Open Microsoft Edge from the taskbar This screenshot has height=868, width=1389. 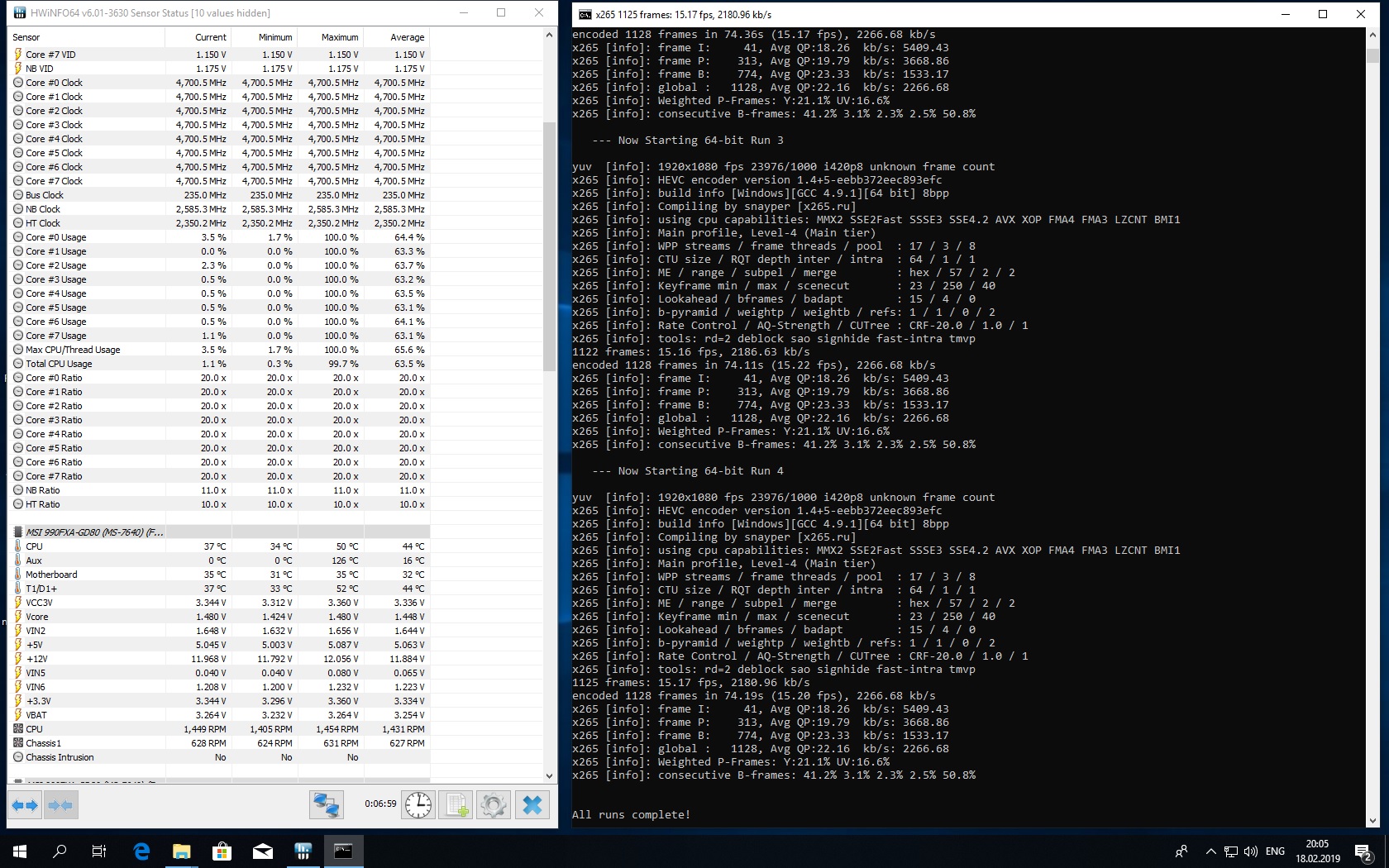(141, 851)
